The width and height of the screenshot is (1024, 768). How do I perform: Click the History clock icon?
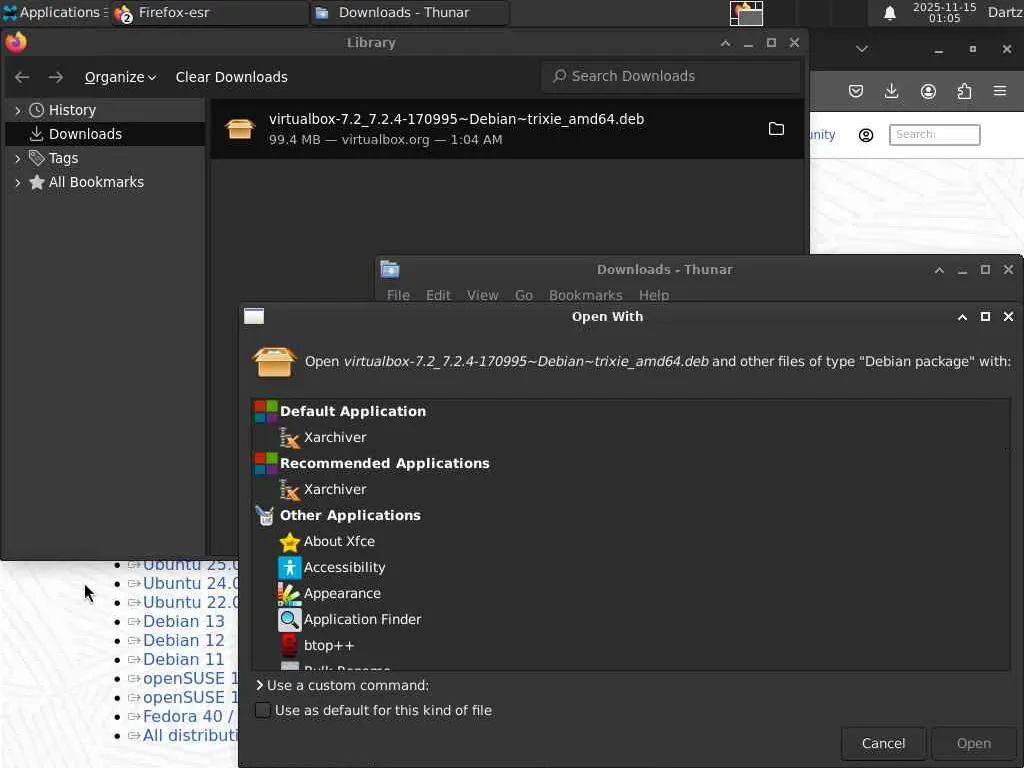tap(37, 110)
